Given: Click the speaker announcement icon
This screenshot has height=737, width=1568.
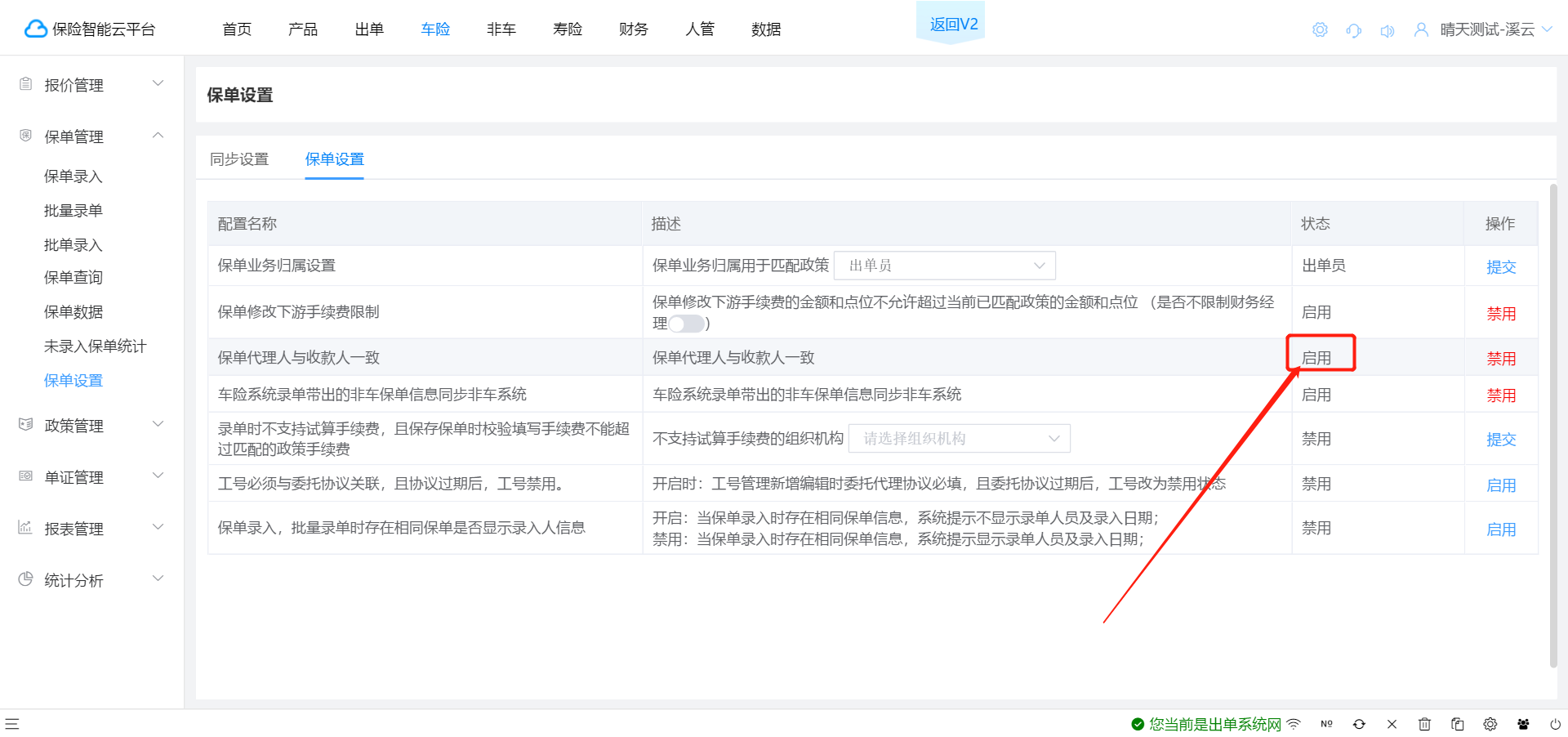Looking at the screenshot, I should (x=1387, y=30).
